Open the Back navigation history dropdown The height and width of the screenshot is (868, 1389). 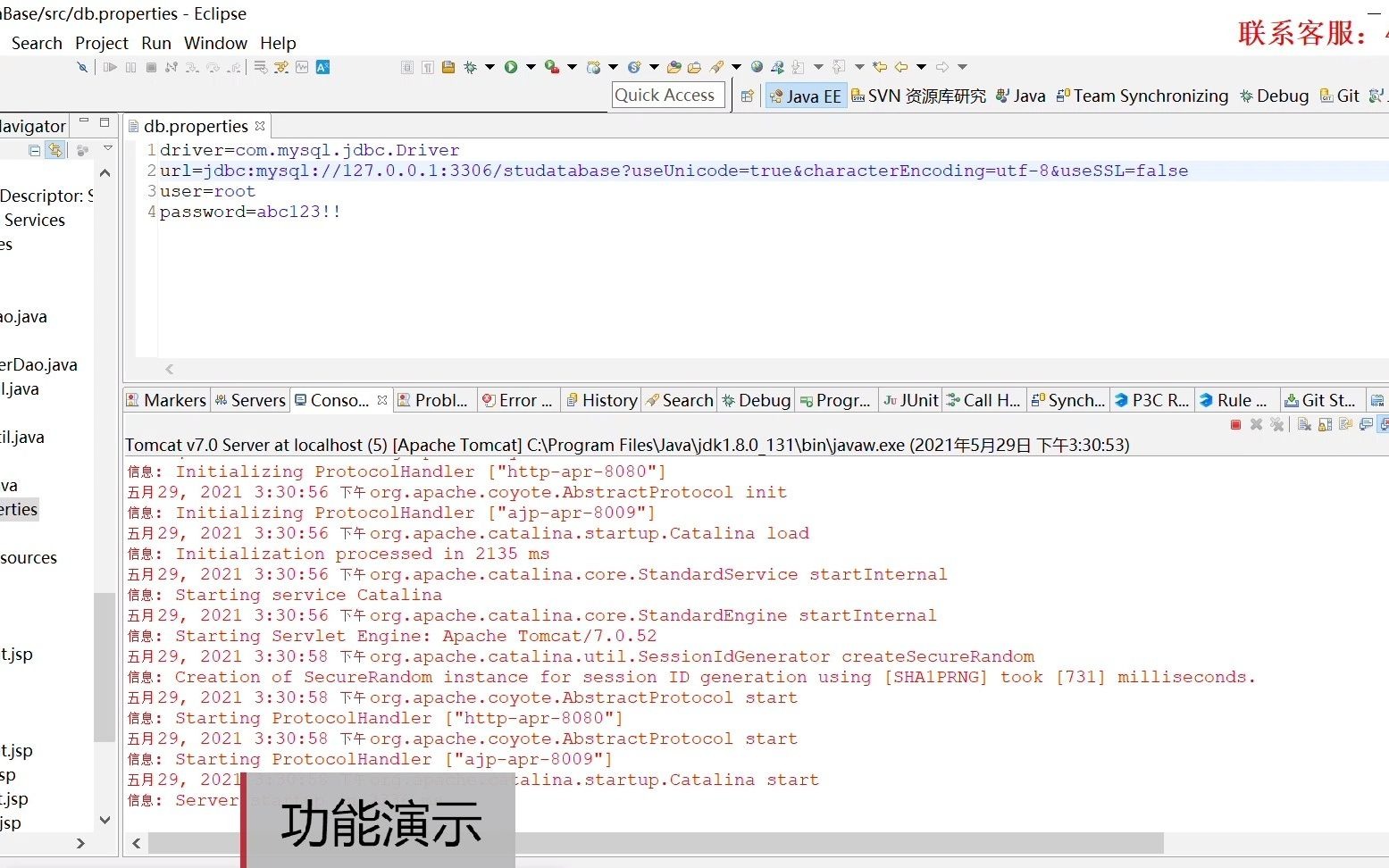(x=919, y=67)
